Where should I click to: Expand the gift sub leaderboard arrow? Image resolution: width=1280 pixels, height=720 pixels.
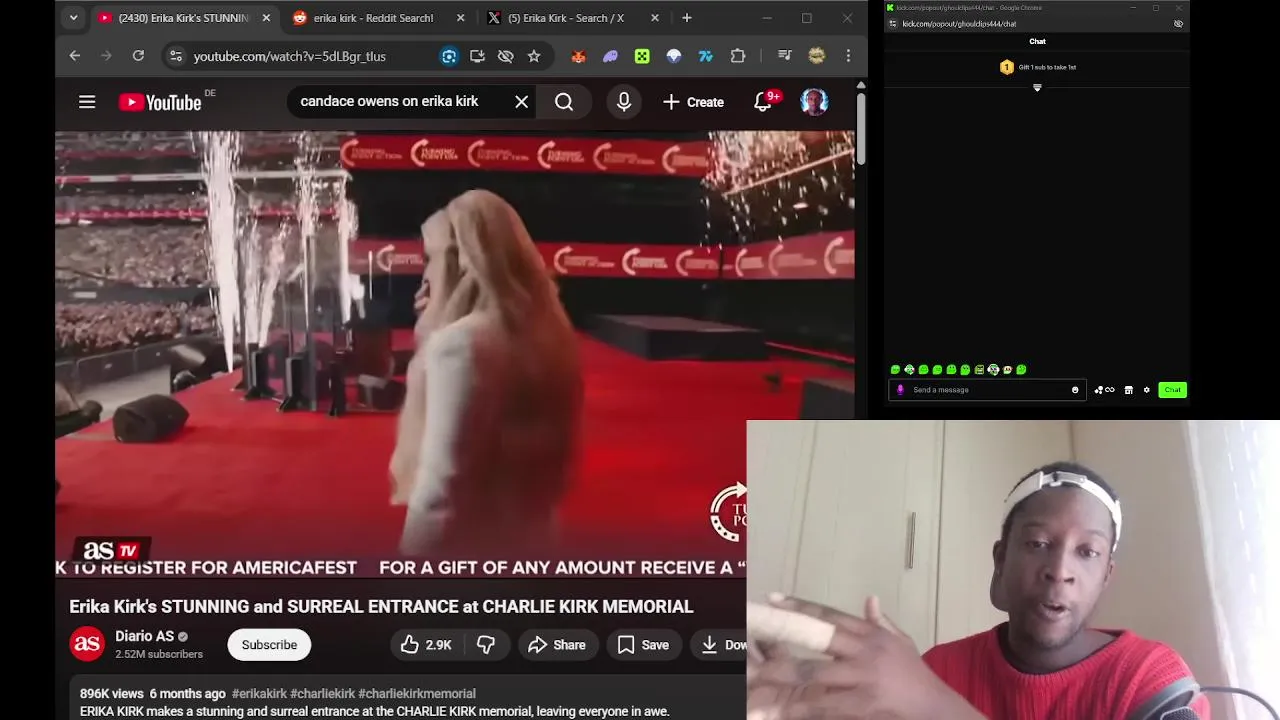tap(1037, 88)
